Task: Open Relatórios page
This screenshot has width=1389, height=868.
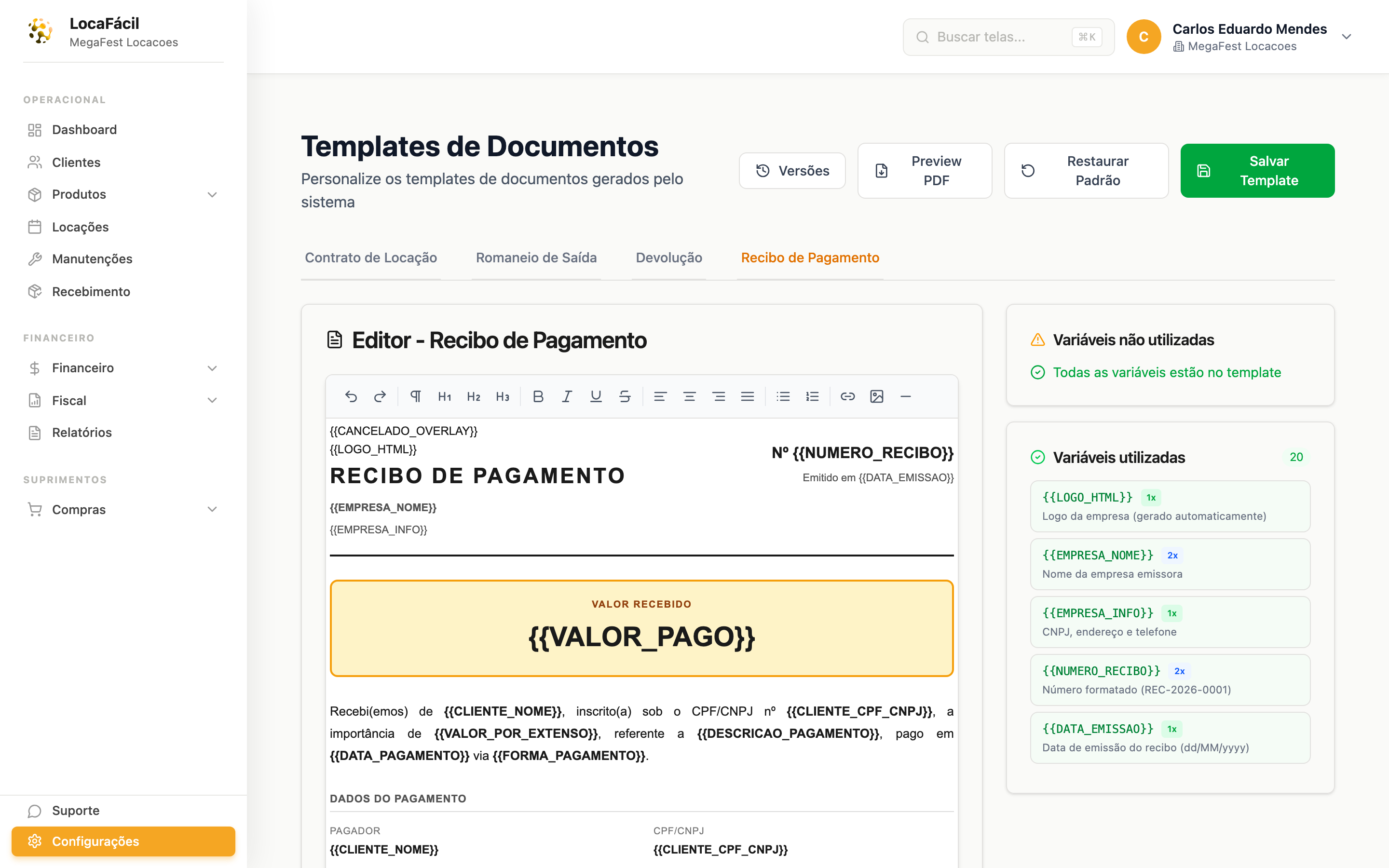Action: pyautogui.click(x=123, y=432)
